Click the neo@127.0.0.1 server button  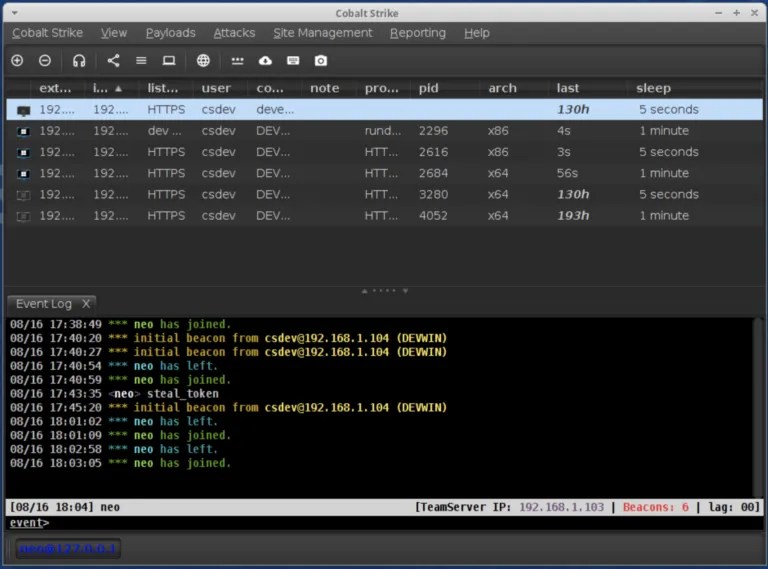coord(67,548)
